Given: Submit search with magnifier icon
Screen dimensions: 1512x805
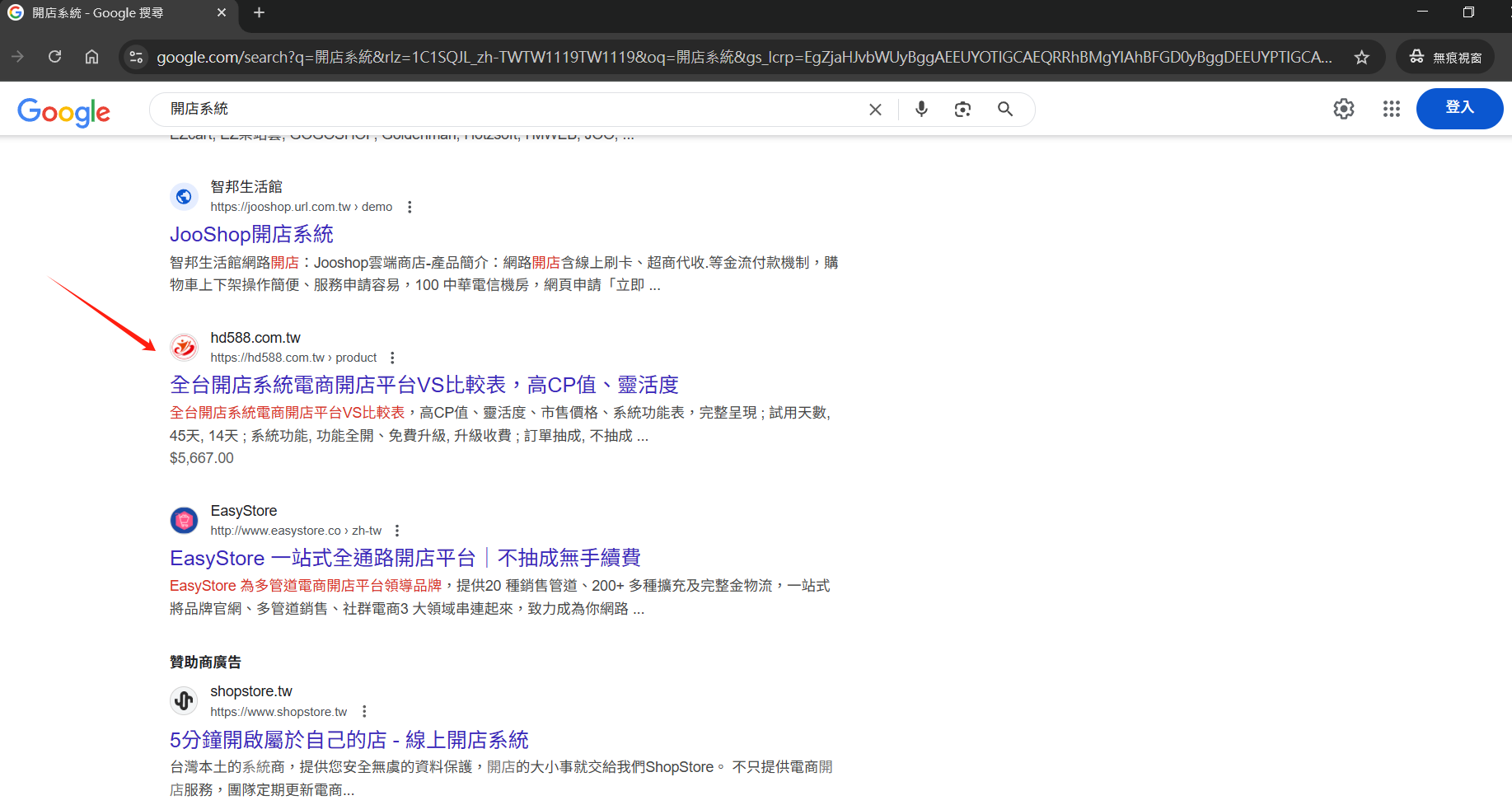Looking at the screenshot, I should [x=1004, y=109].
